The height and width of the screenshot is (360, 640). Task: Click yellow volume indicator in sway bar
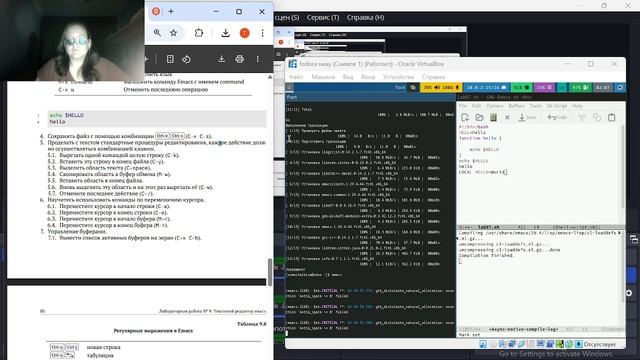coord(440,87)
